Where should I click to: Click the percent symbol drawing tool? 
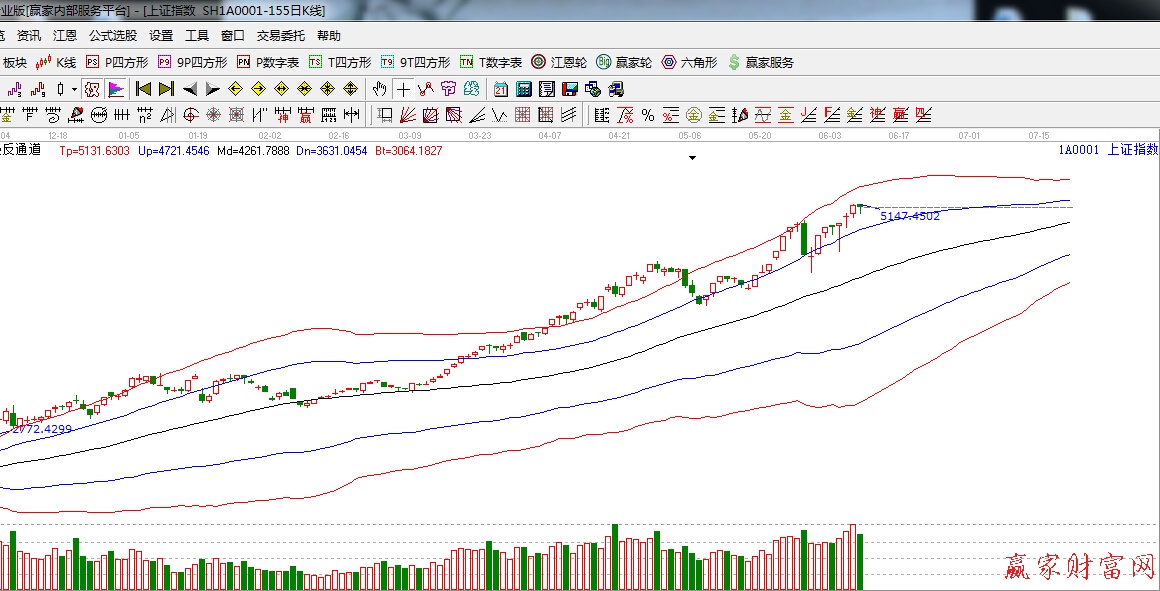(648, 115)
